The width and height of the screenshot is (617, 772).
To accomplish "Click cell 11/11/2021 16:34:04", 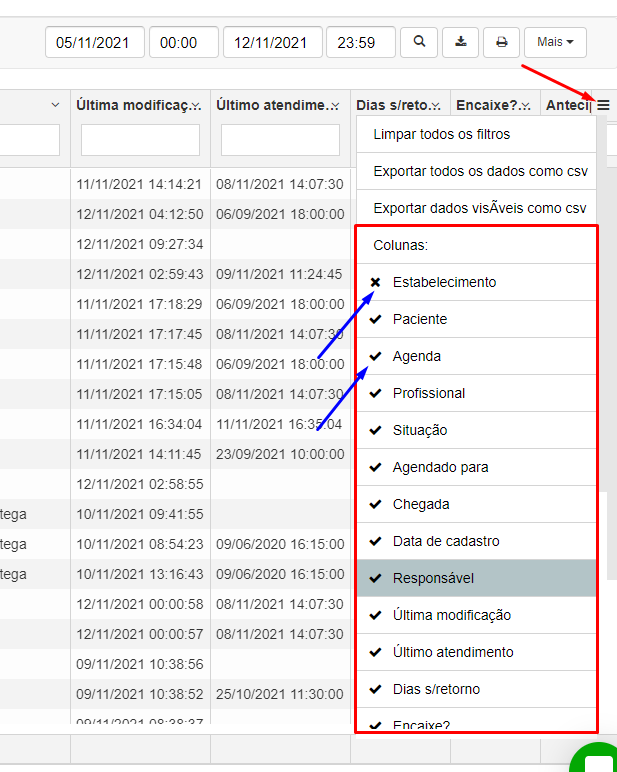I will click(x=139, y=424).
